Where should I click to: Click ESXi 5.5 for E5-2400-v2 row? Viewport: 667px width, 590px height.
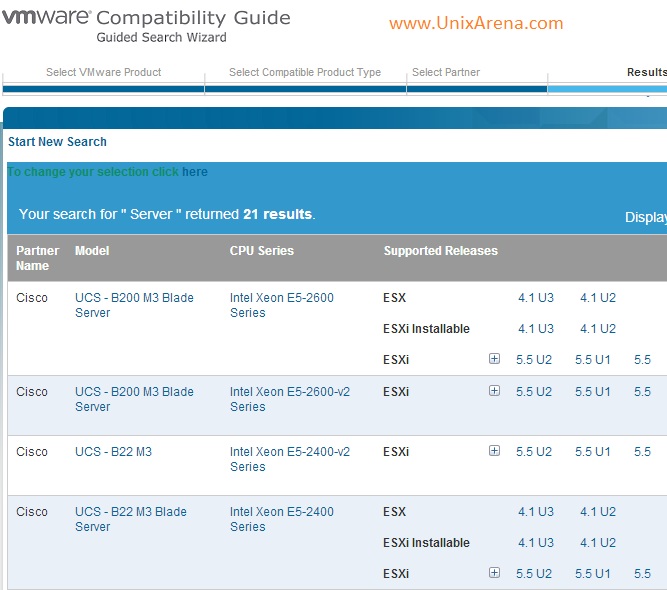coord(642,452)
